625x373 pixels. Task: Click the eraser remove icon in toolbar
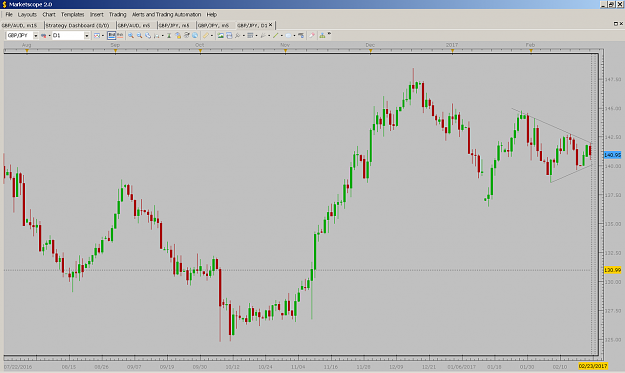[x=312, y=35]
